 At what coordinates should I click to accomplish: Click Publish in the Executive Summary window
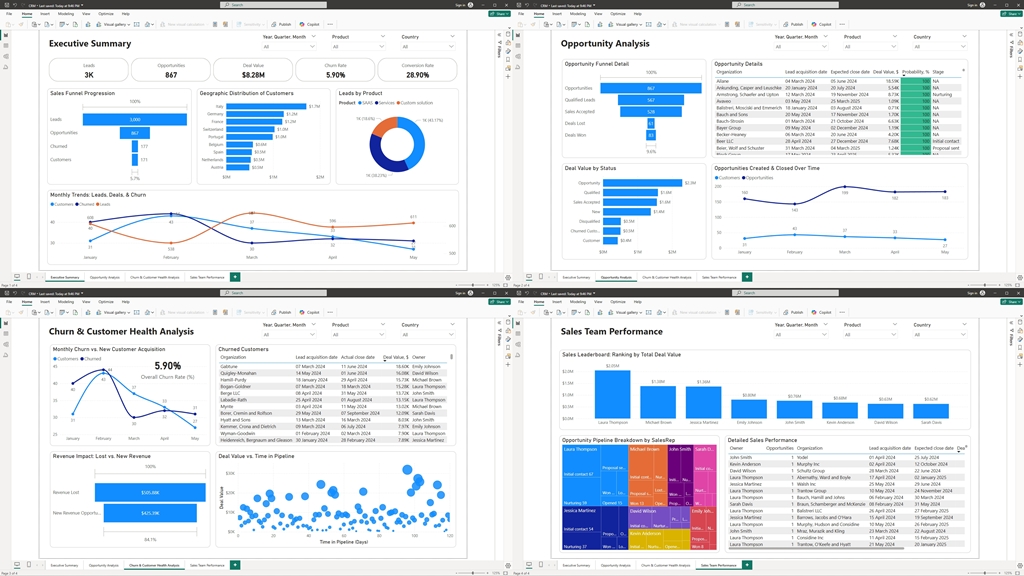pos(283,24)
